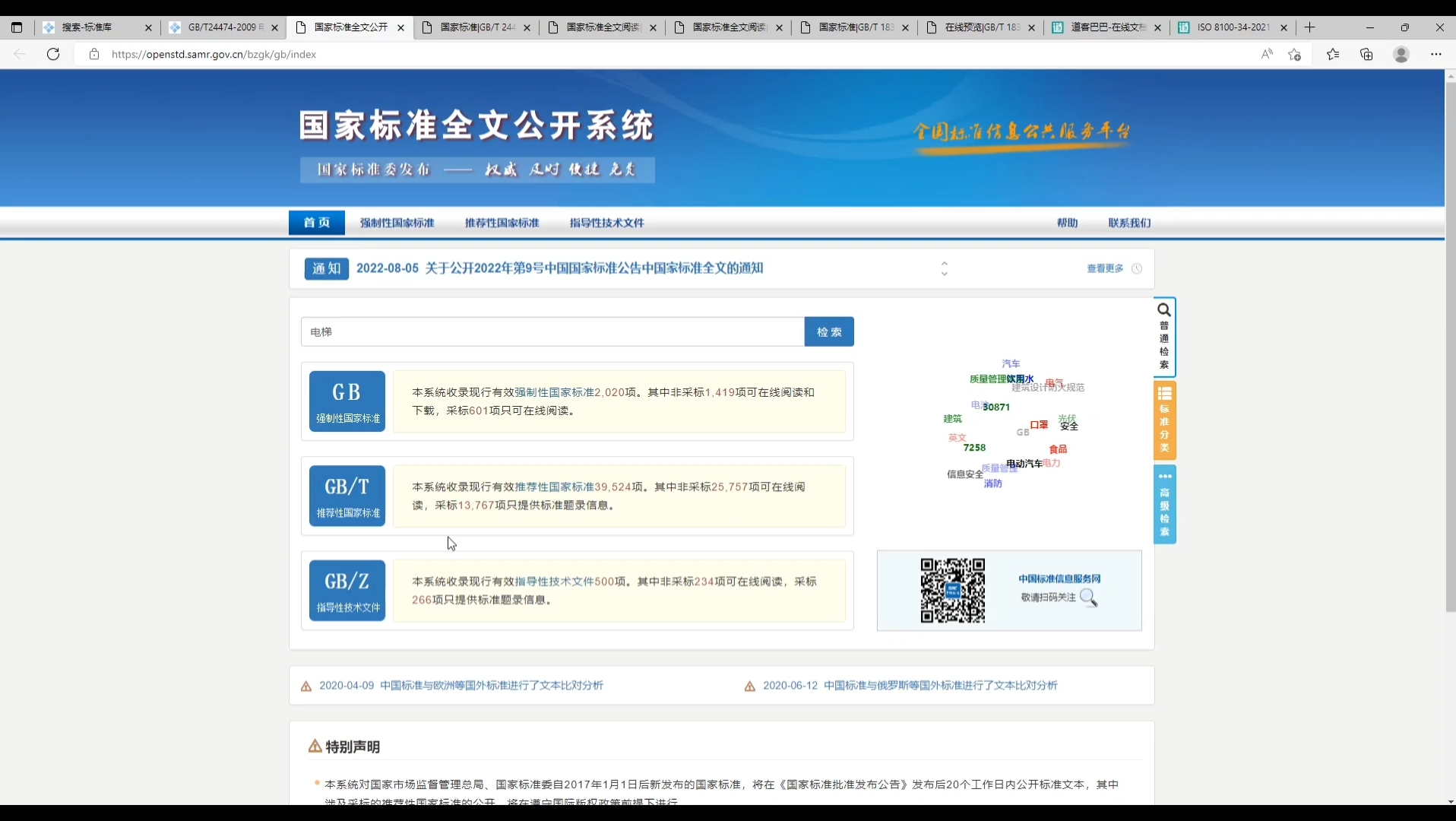Click the 检索 search button
The width and height of the screenshot is (1456, 821).
click(829, 331)
